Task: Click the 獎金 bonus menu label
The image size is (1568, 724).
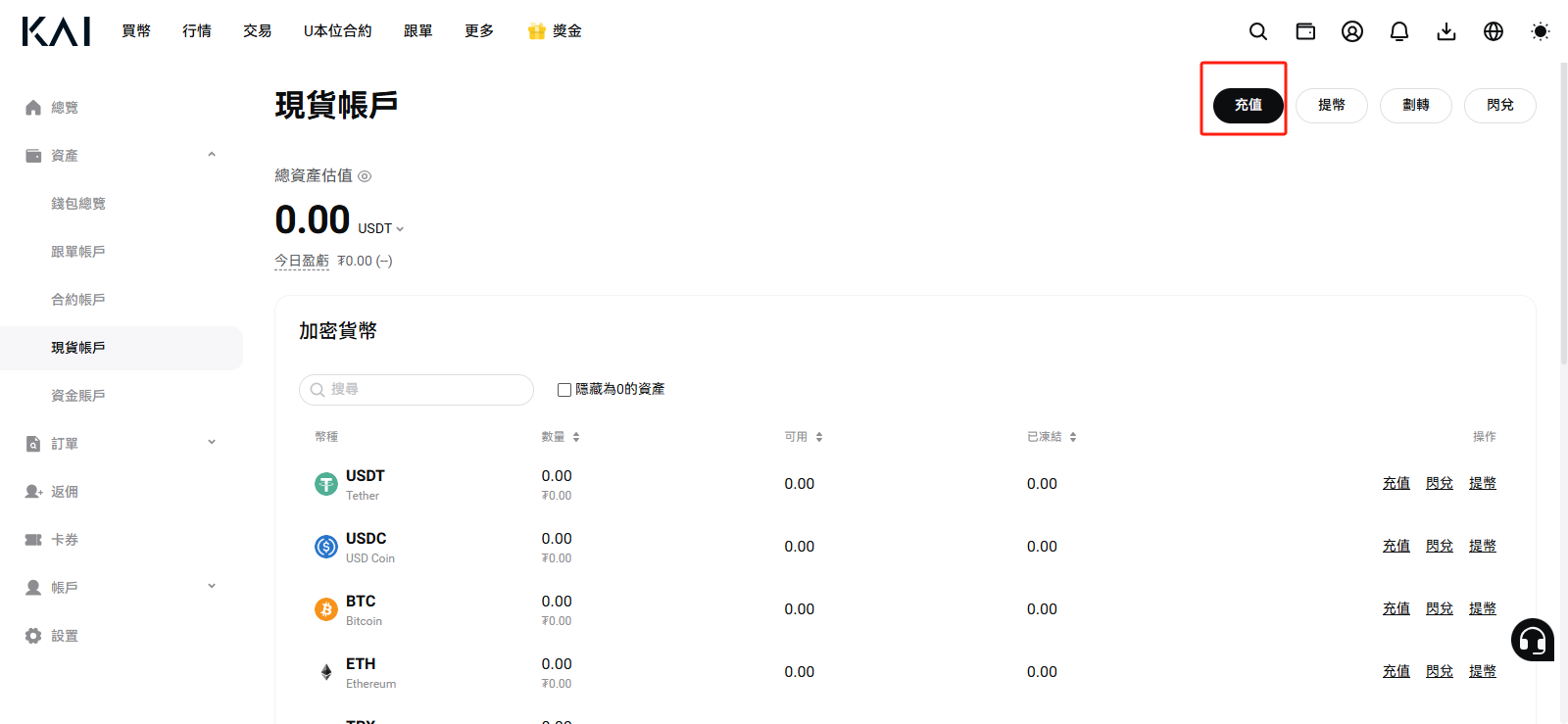Action: coord(567,31)
